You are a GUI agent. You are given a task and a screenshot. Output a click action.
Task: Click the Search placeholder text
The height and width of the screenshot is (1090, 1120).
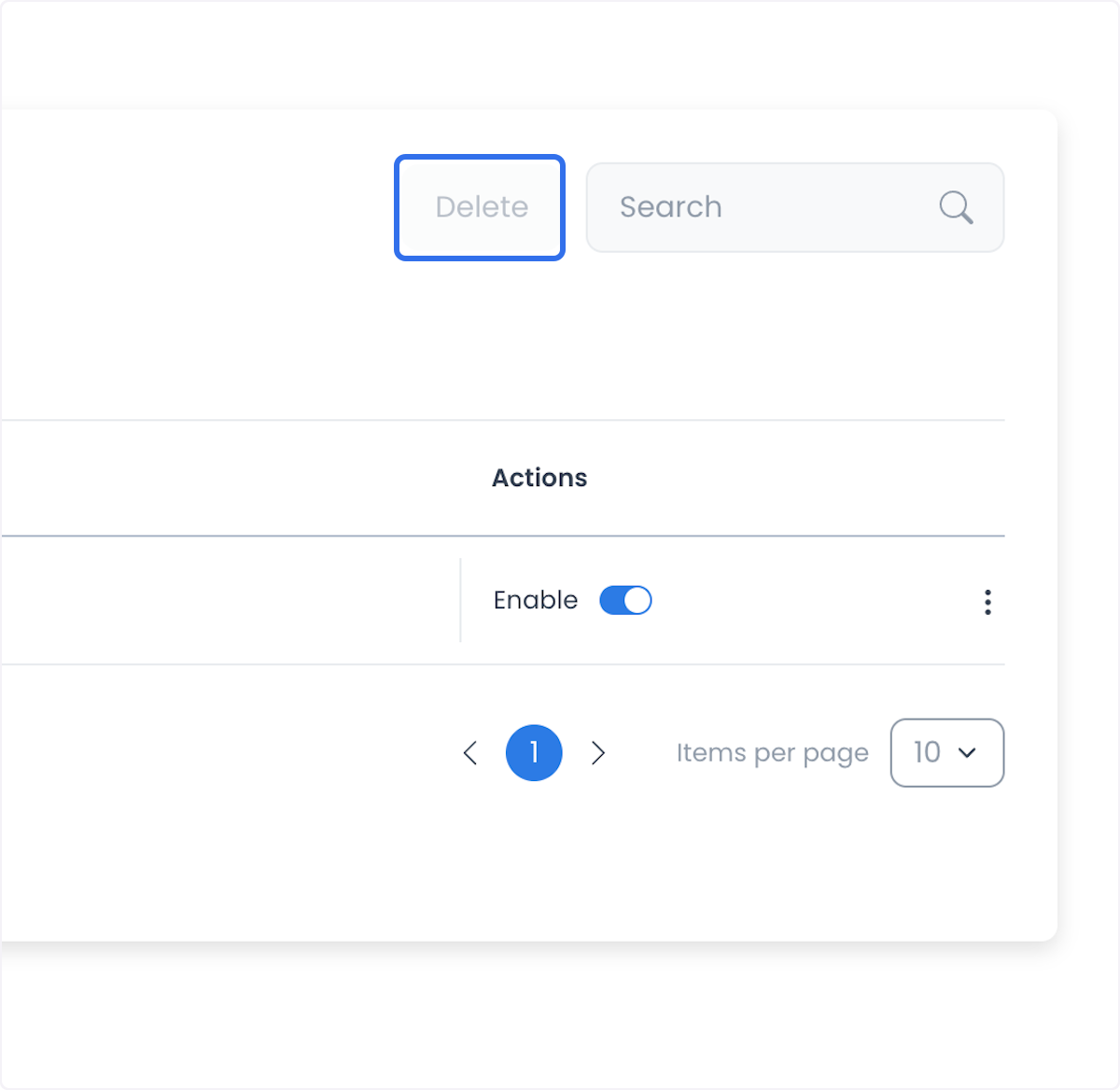[x=671, y=207]
